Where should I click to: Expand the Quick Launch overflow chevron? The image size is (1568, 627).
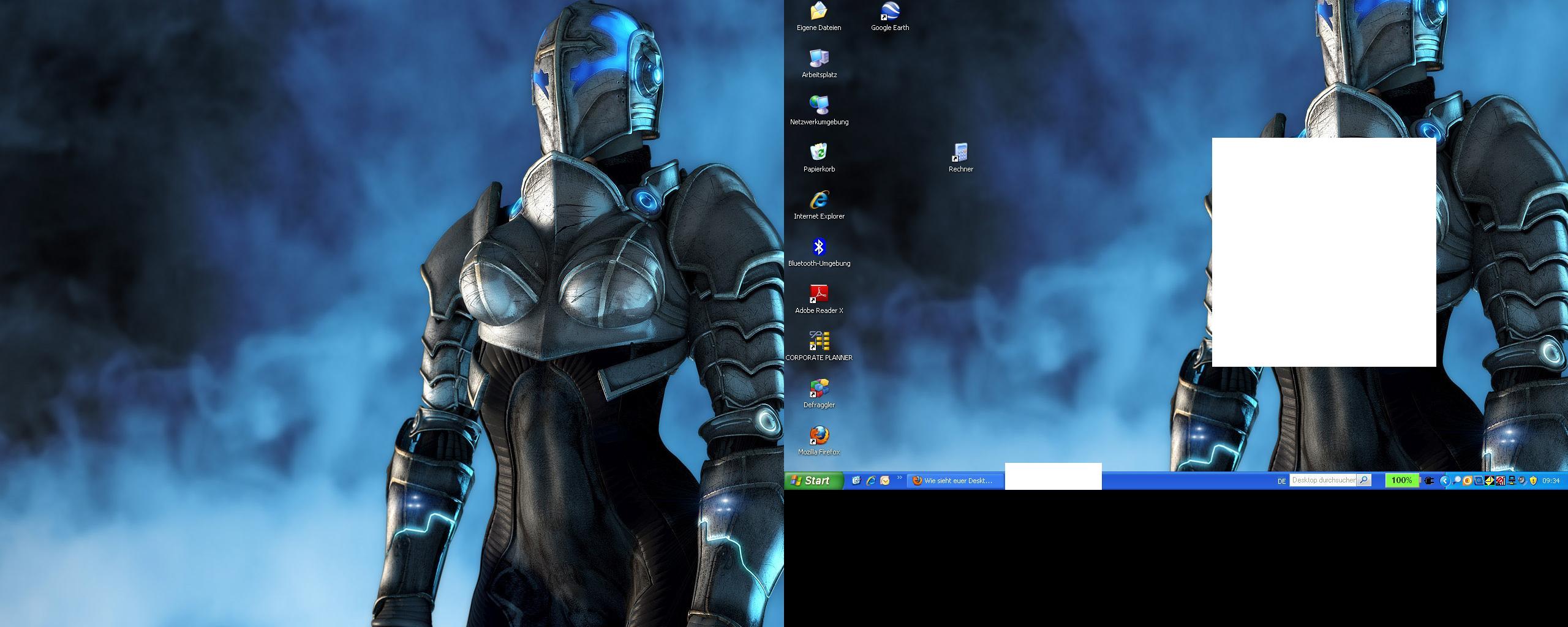[900, 478]
